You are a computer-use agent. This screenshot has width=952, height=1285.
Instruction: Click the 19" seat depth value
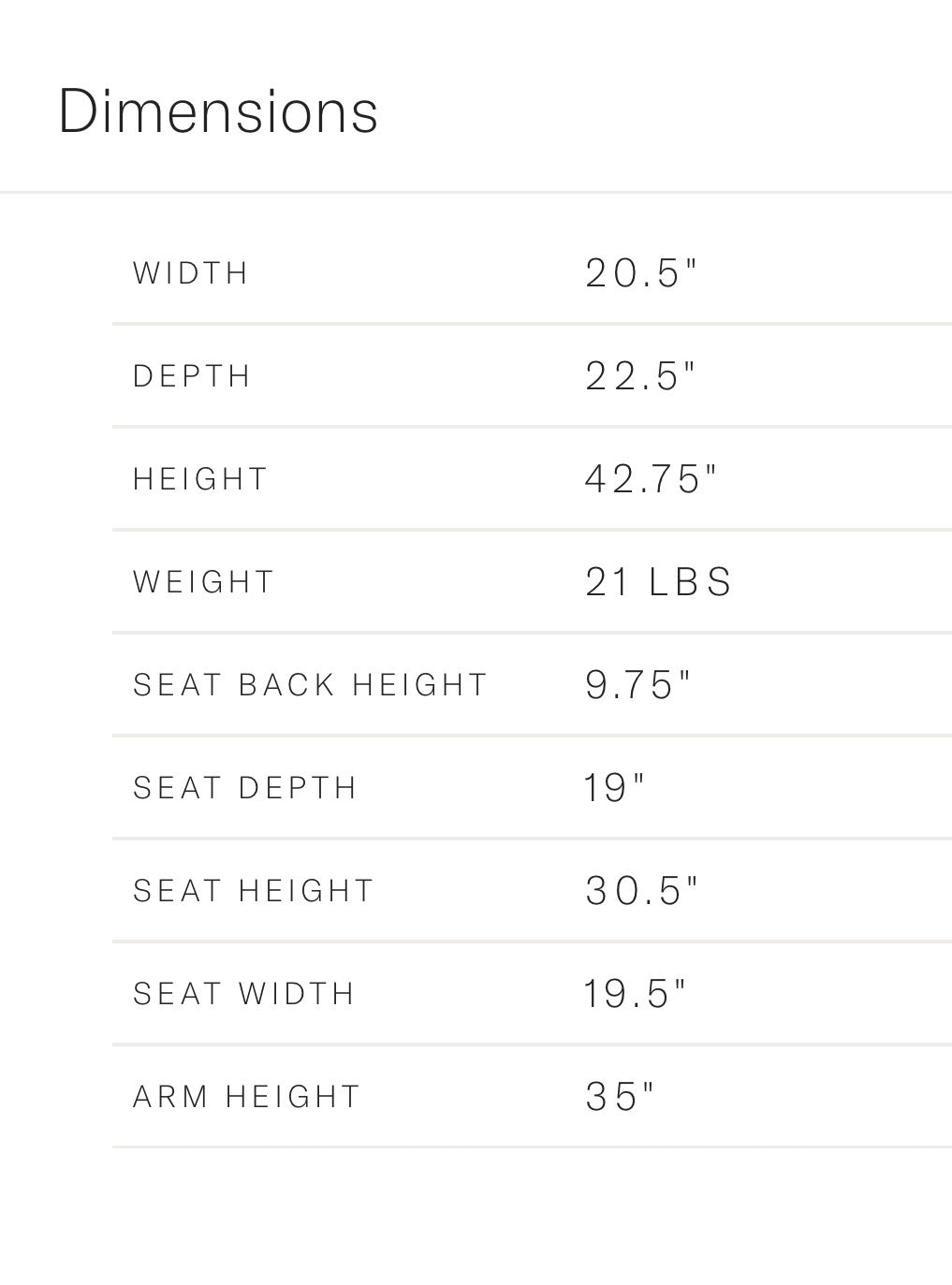[x=615, y=788]
